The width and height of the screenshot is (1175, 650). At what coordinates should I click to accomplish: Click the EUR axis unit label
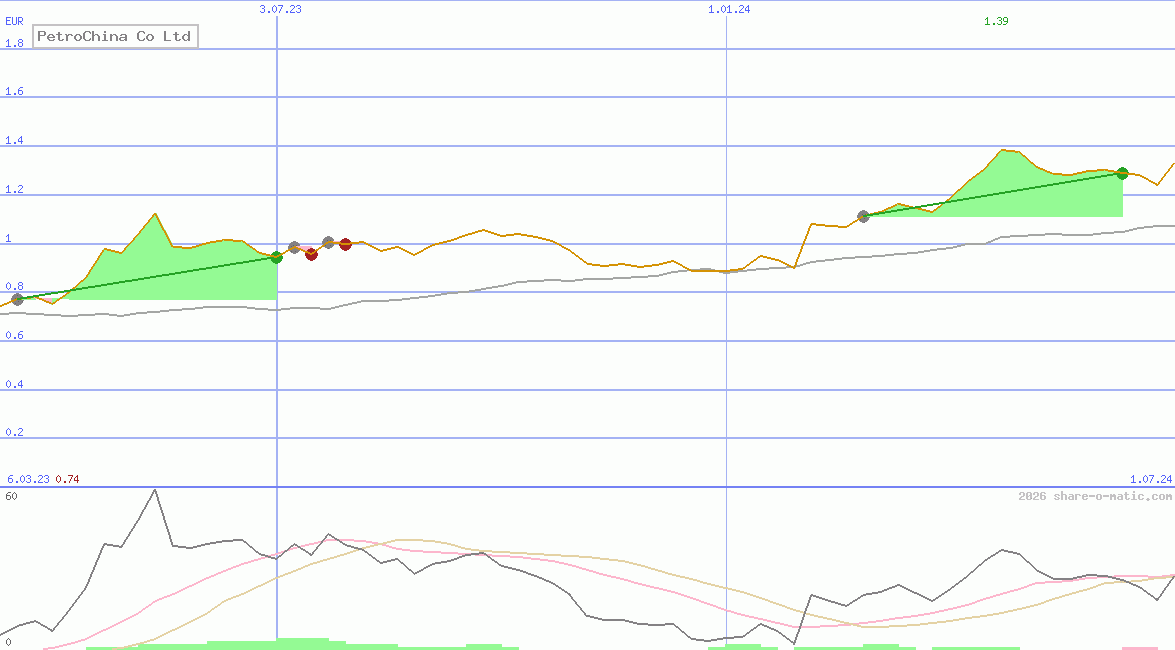pos(13,21)
